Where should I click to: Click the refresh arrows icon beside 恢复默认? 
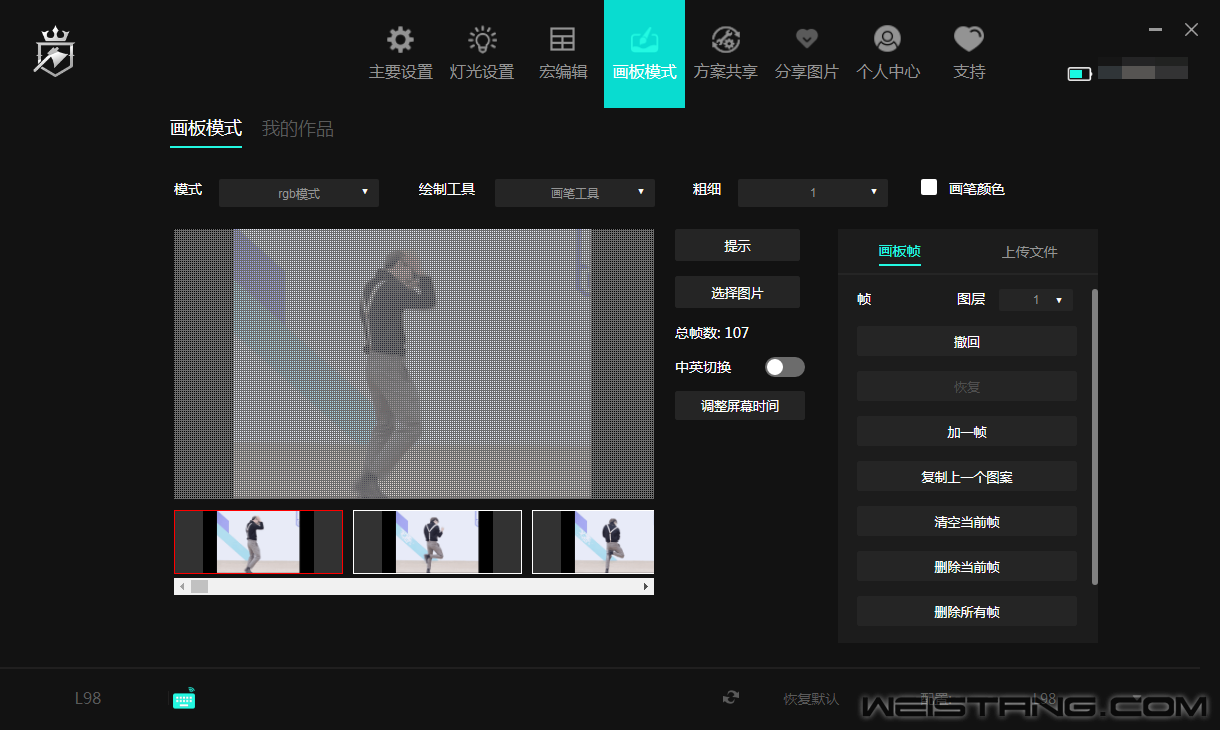(x=731, y=698)
